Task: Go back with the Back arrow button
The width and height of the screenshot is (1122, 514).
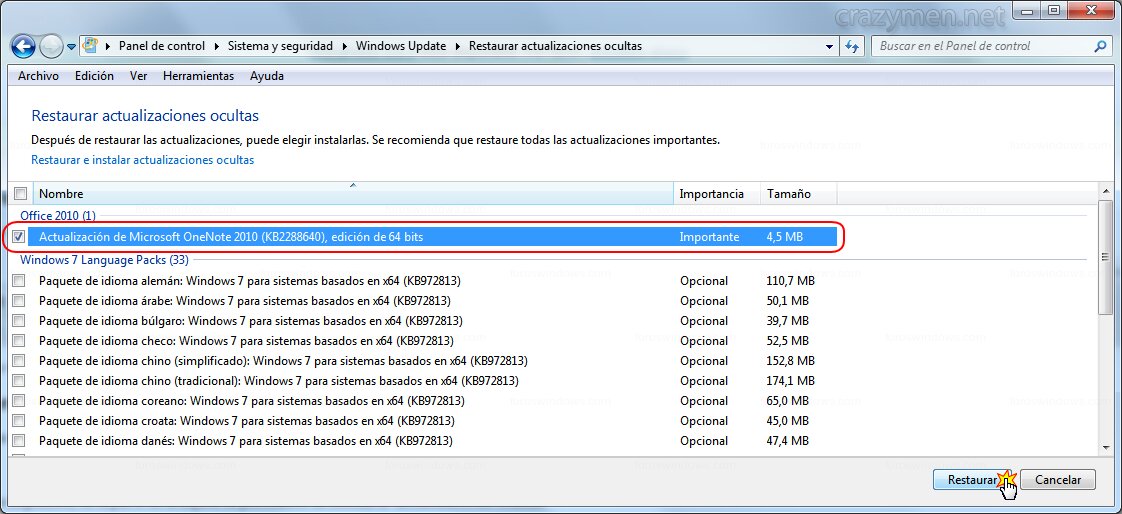Action: point(24,47)
